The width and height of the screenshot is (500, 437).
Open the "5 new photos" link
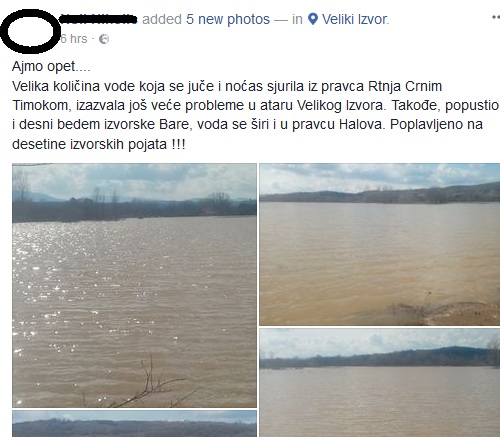(228, 19)
